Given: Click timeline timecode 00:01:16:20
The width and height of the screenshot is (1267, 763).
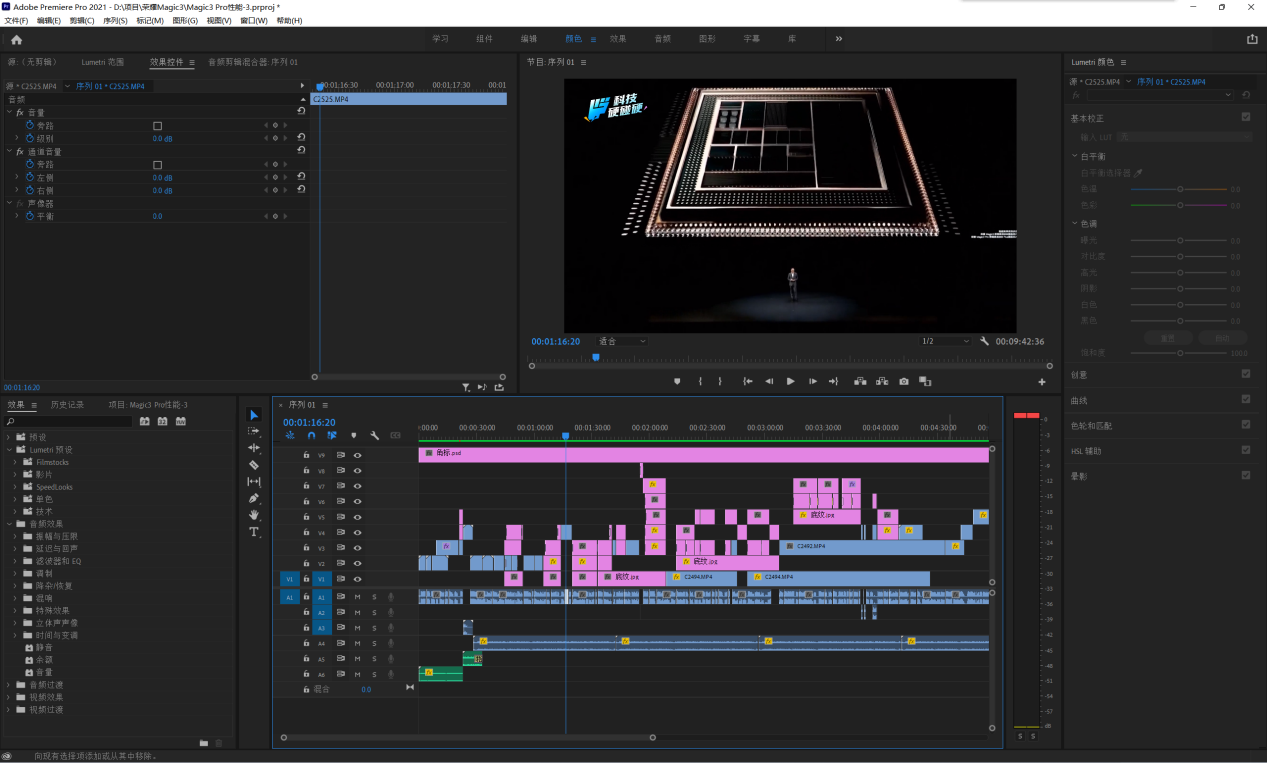Looking at the screenshot, I should pos(309,422).
